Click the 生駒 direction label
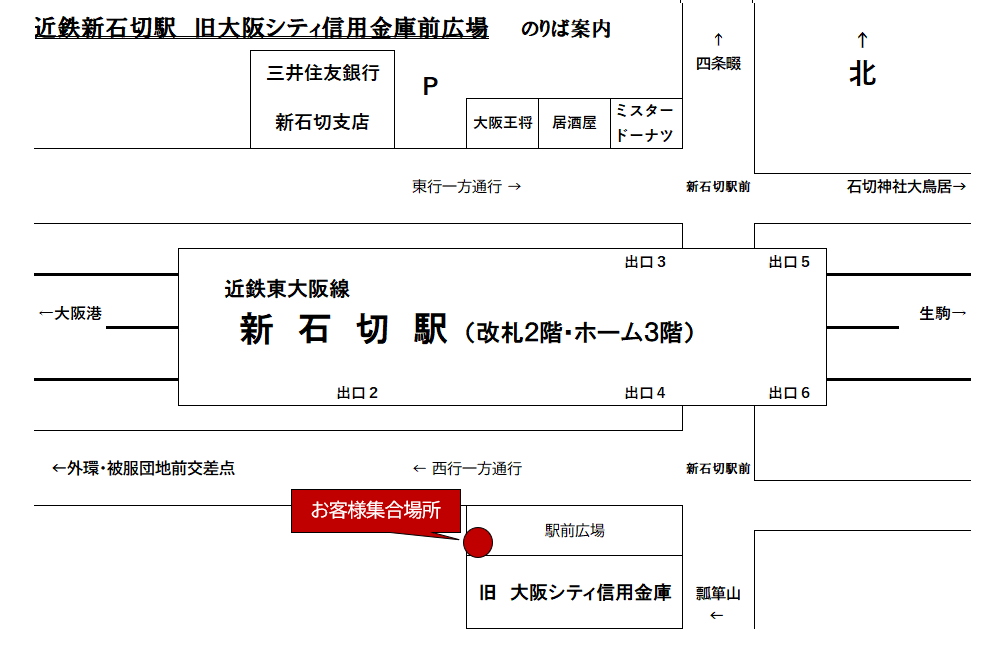The height and width of the screenshot is (649, 1000). [x=942, y=313]
